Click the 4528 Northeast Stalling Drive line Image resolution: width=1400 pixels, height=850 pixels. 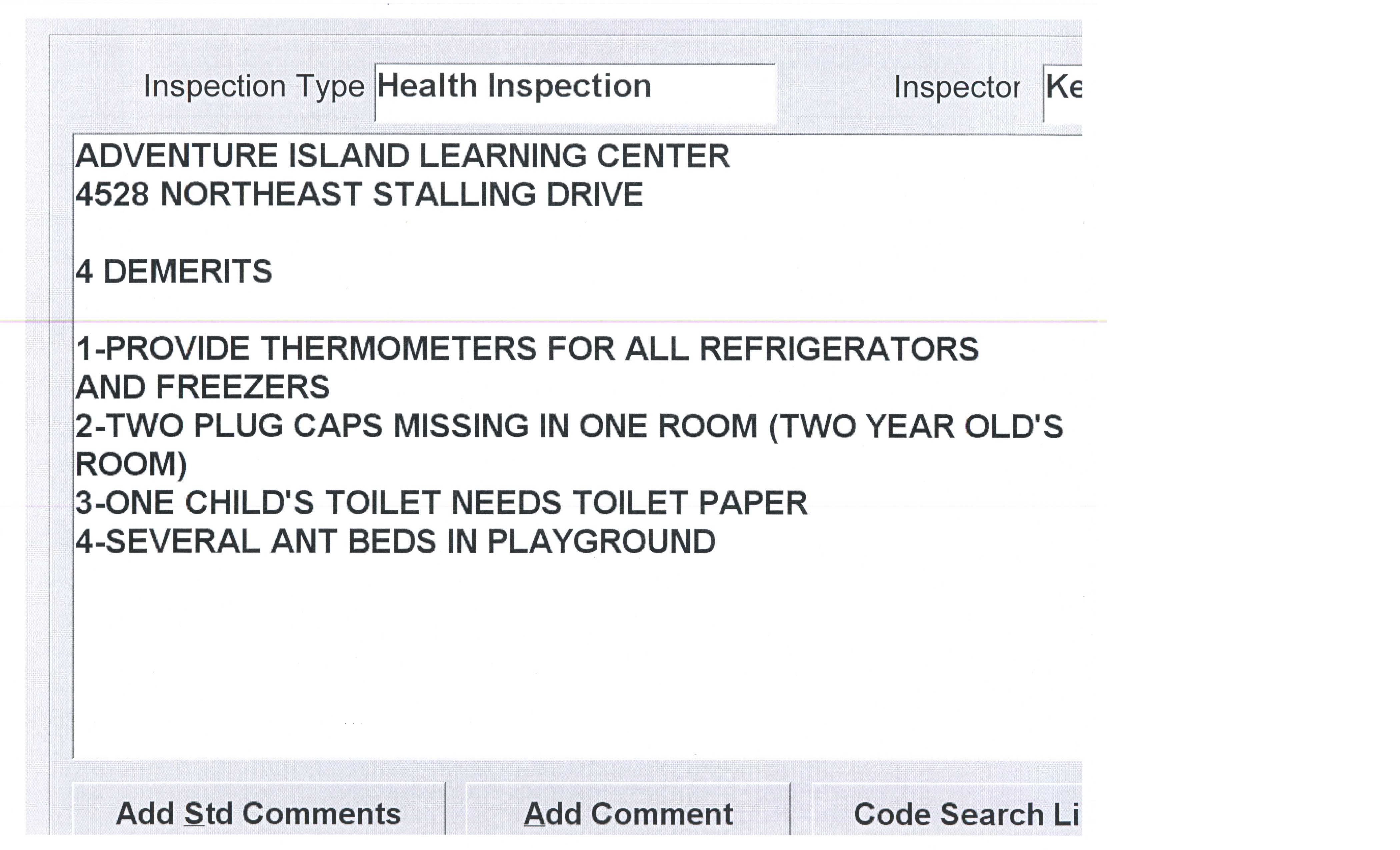pyautogui.click(x=359, y=194)
